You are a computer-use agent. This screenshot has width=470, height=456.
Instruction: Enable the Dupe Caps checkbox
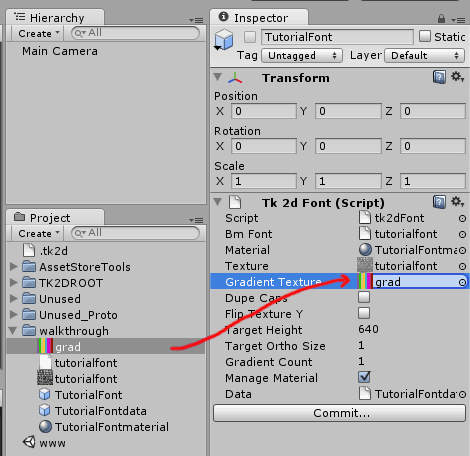click(x=364, y=297)
